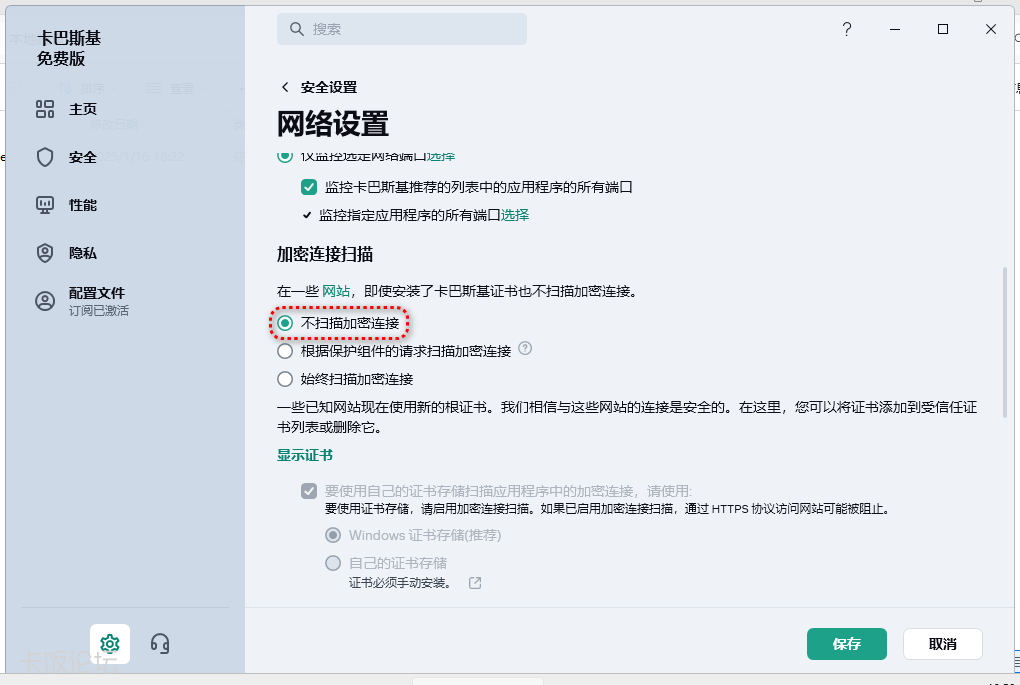
Task: Click the magnifier icon in the search box
Action: point(297,29)
